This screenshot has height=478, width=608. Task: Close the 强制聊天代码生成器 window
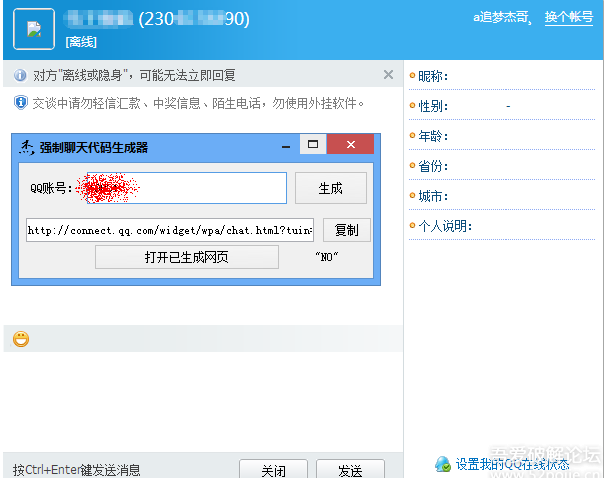pos(351,144)
